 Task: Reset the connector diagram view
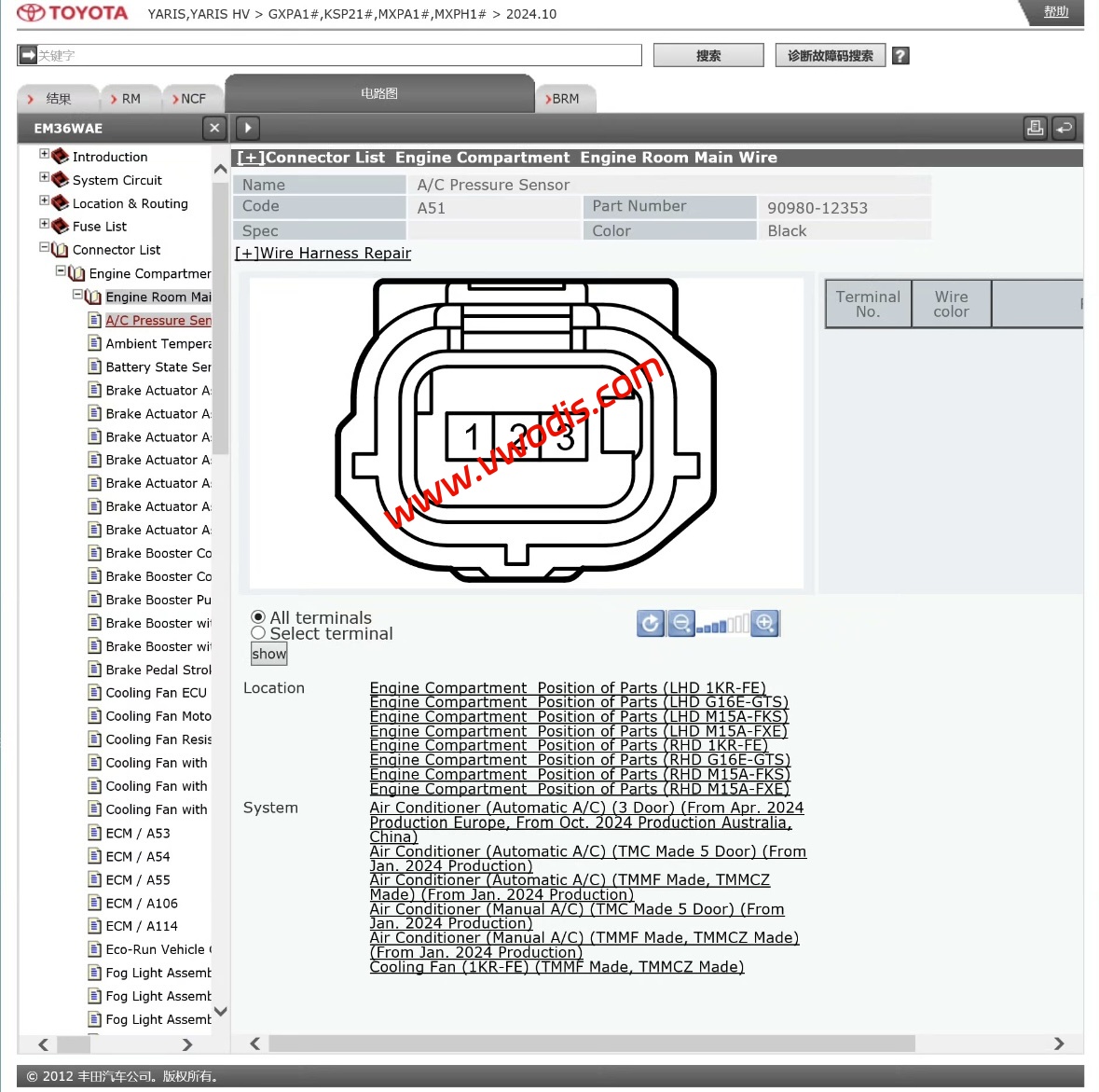[x=651, y=623]
